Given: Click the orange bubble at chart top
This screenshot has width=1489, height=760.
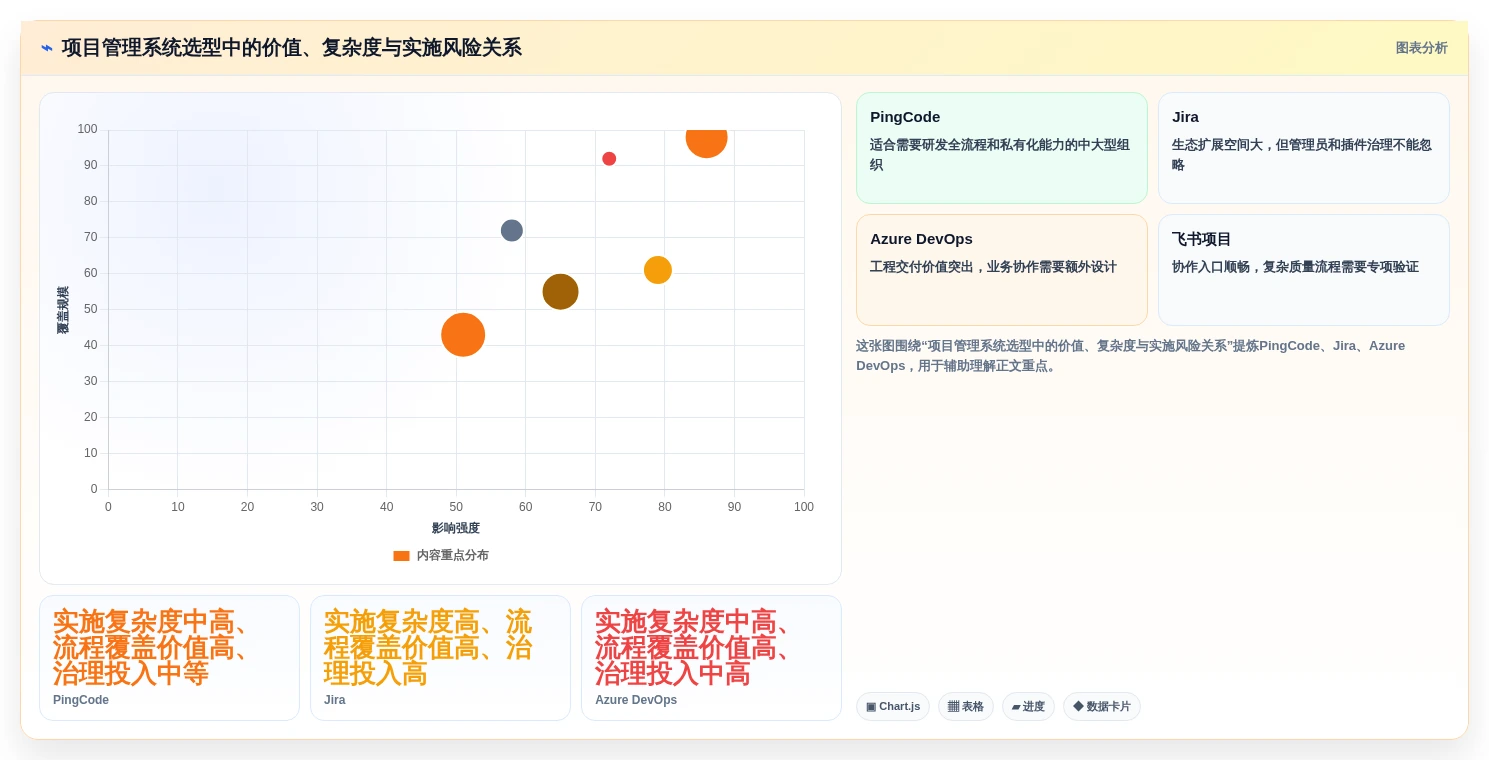Looking at the screenshot, I should [706, 141].
